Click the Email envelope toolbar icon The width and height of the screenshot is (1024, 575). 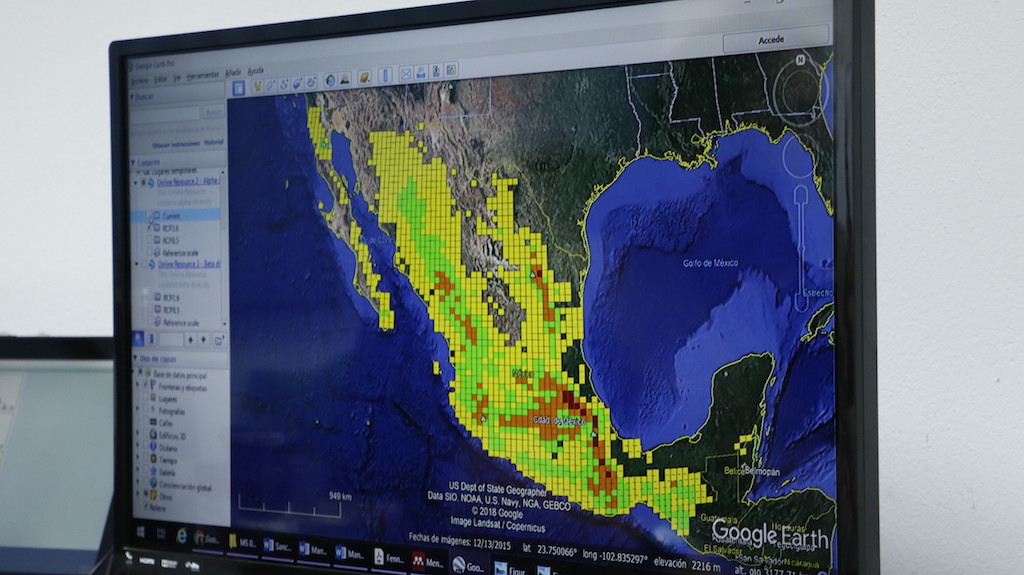(406, 74)
